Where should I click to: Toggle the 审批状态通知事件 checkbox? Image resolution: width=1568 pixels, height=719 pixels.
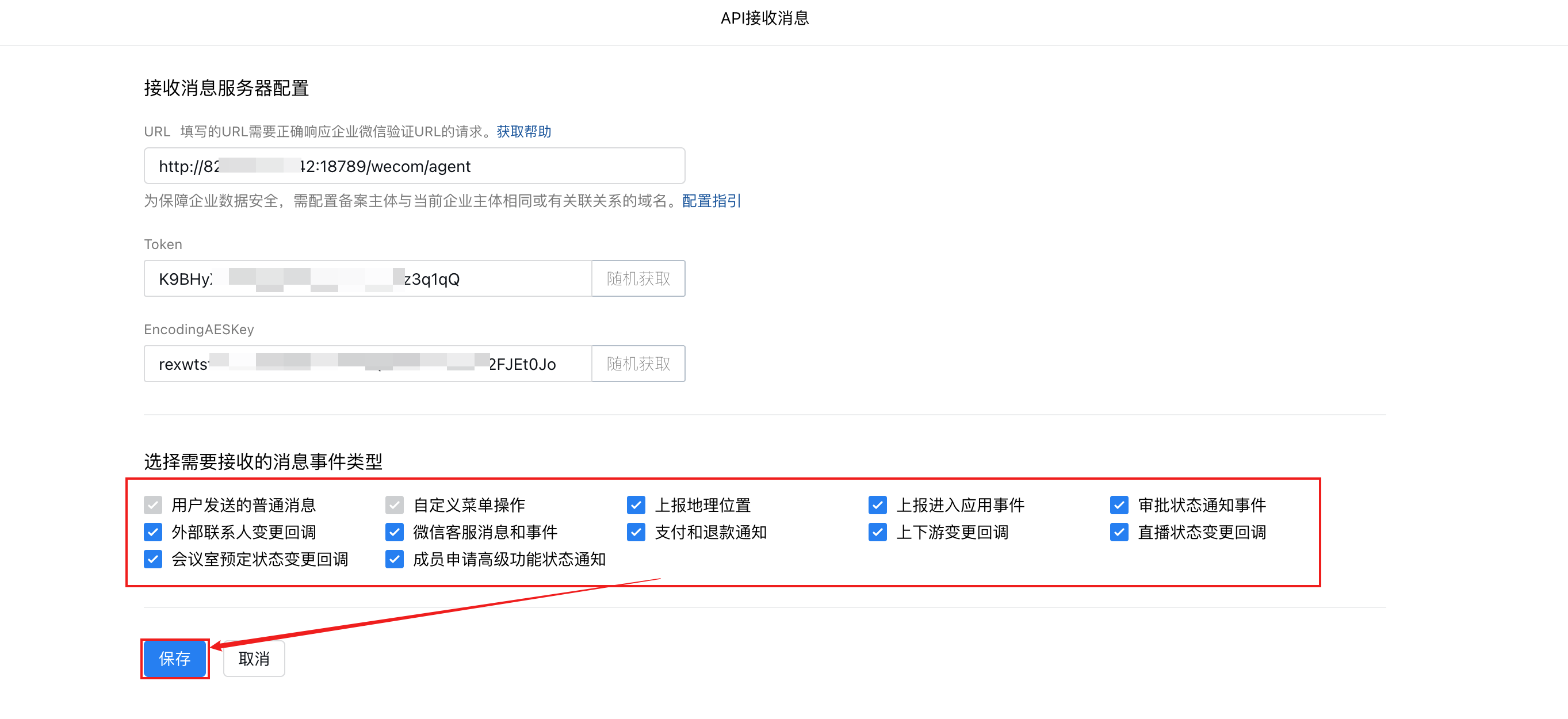(x=1119, y=504)
